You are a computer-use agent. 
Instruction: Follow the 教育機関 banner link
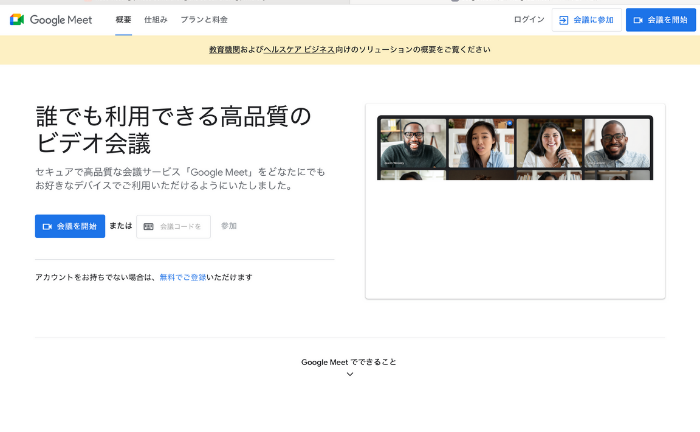pos(225,50)
